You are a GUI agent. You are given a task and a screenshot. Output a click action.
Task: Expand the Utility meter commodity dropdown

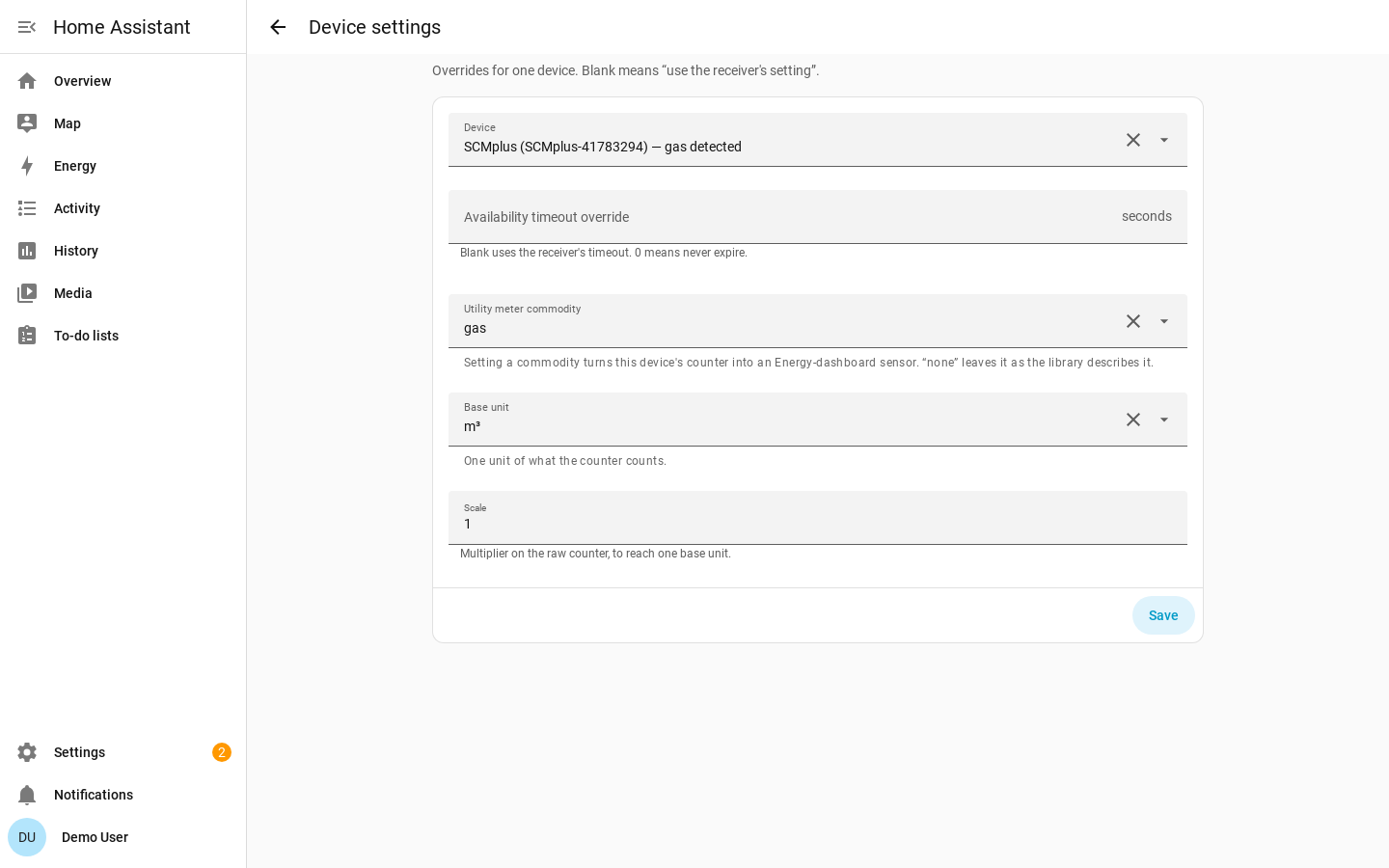1164,321
